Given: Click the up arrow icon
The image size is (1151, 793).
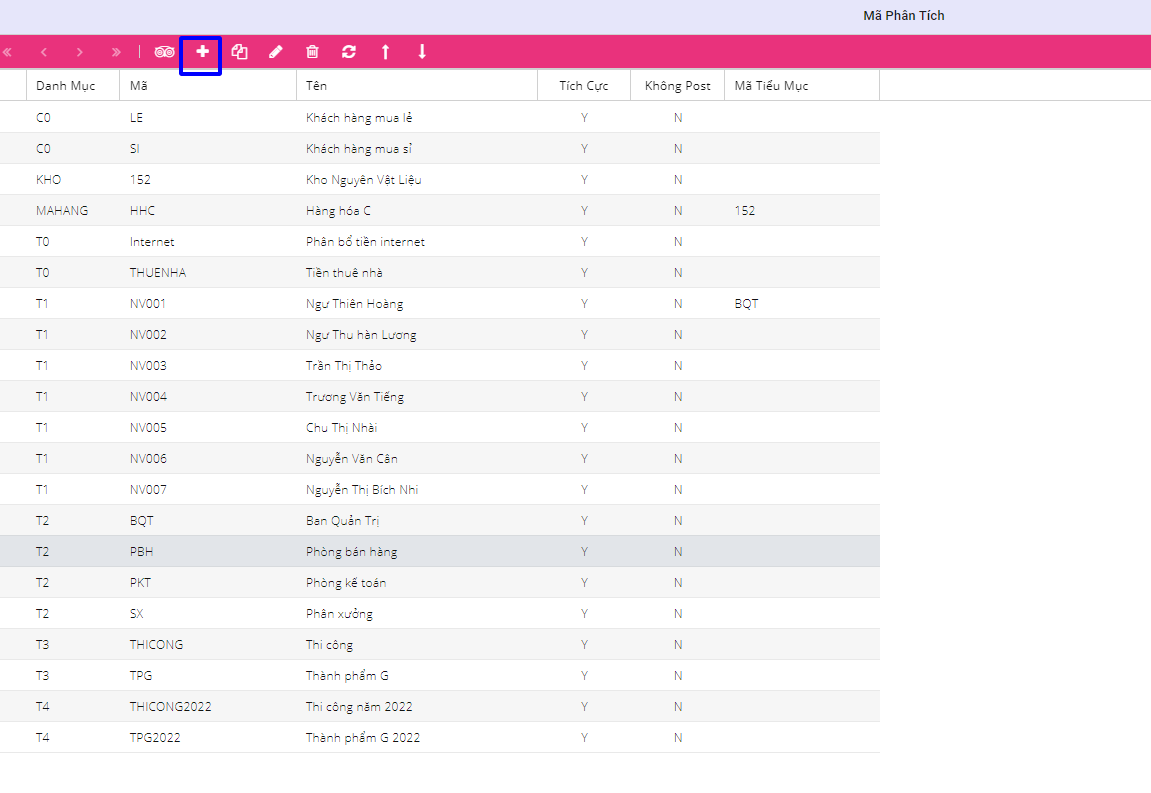Looking at the screenshot, I should click(x=385, y=52).
